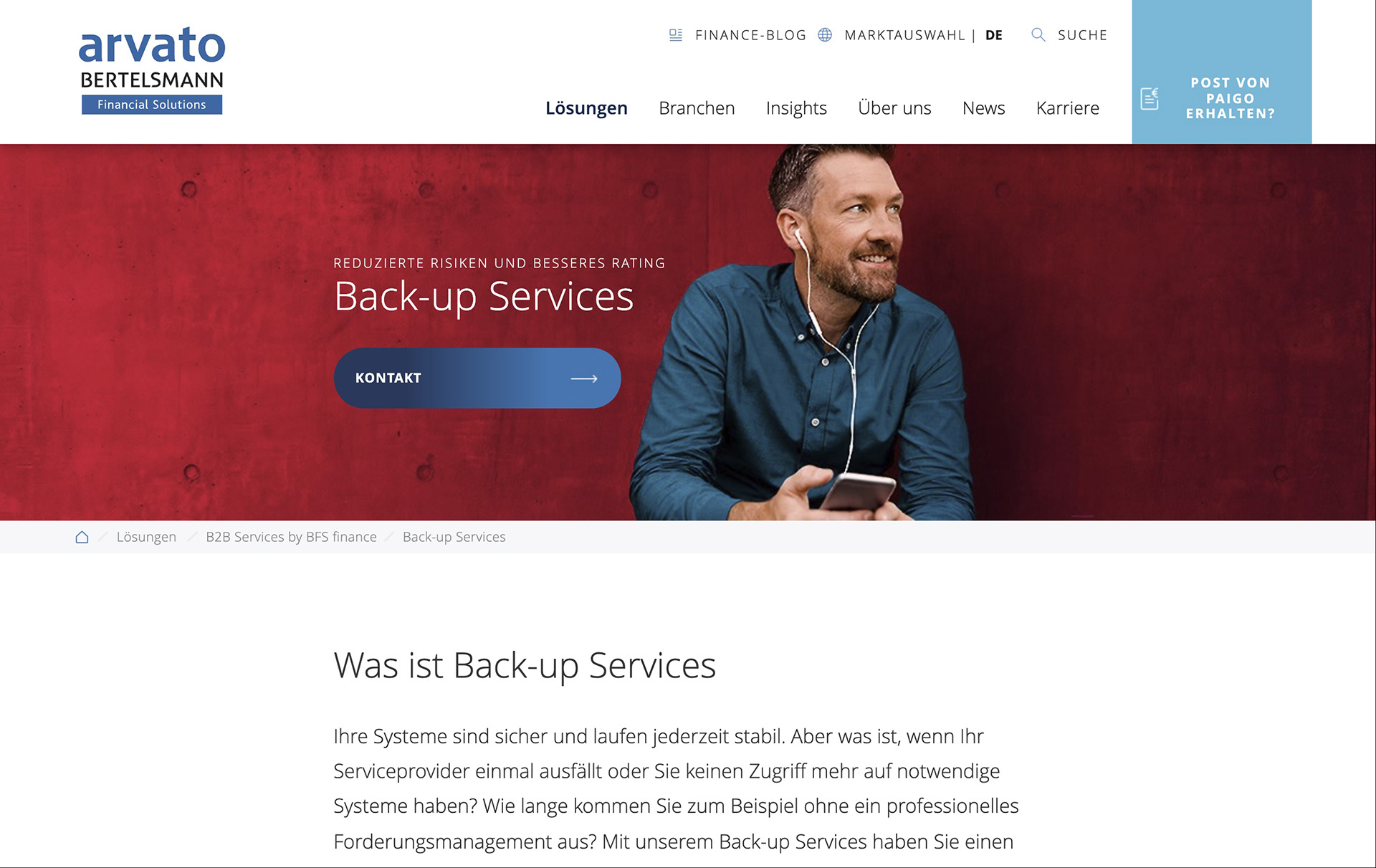Click the magnifier search icon
Image resolution: width=1376 pixels, height=868 pixels.
click(1038, 34)
